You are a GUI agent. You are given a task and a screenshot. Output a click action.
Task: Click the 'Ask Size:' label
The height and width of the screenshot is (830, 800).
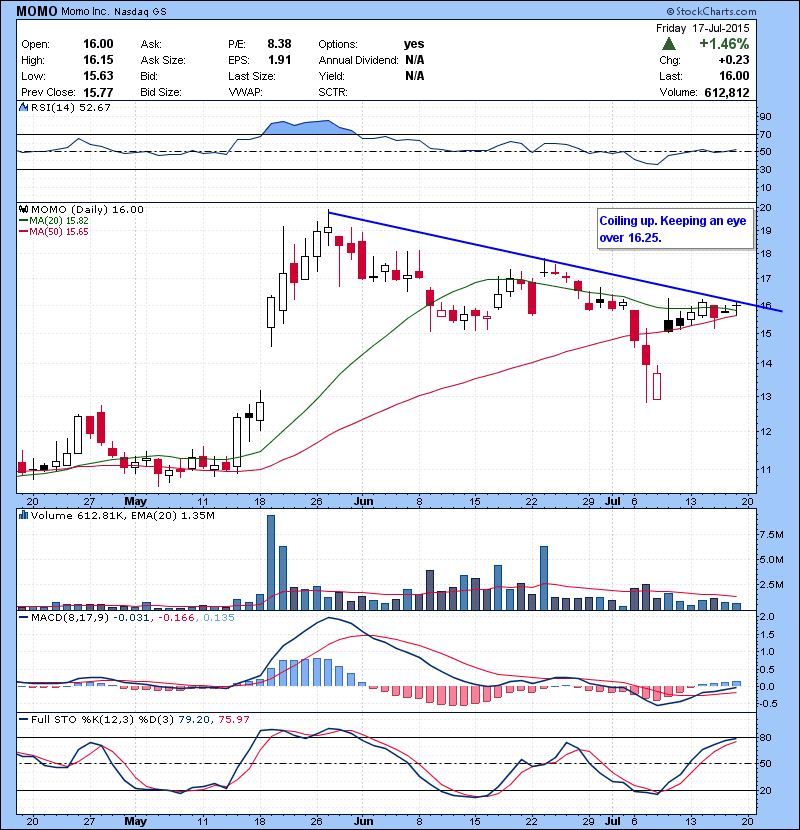tap(163, 60)
